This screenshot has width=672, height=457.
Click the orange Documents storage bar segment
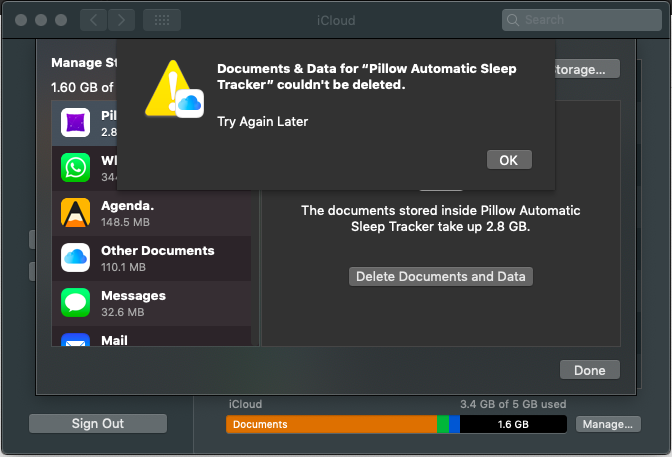coord(331,424)
